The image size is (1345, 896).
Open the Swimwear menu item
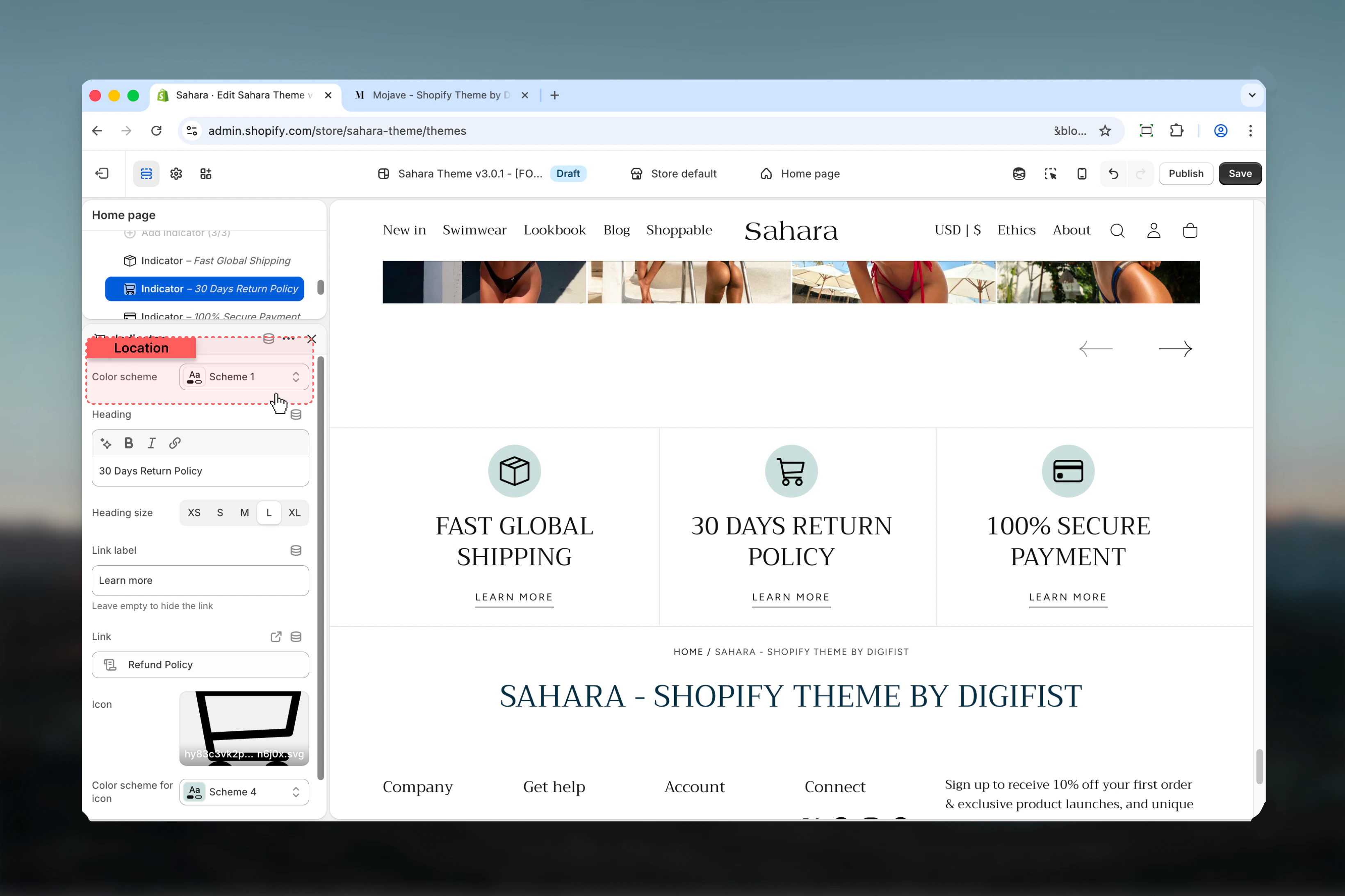click(474, 230)
